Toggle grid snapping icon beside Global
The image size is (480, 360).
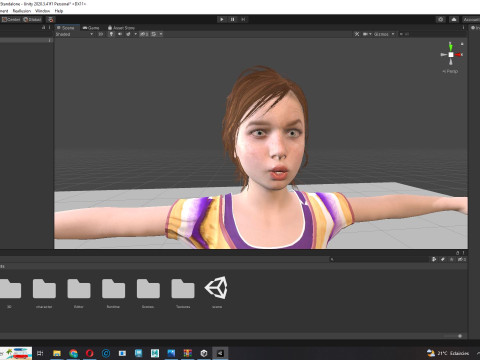click(x=51, y=19)
